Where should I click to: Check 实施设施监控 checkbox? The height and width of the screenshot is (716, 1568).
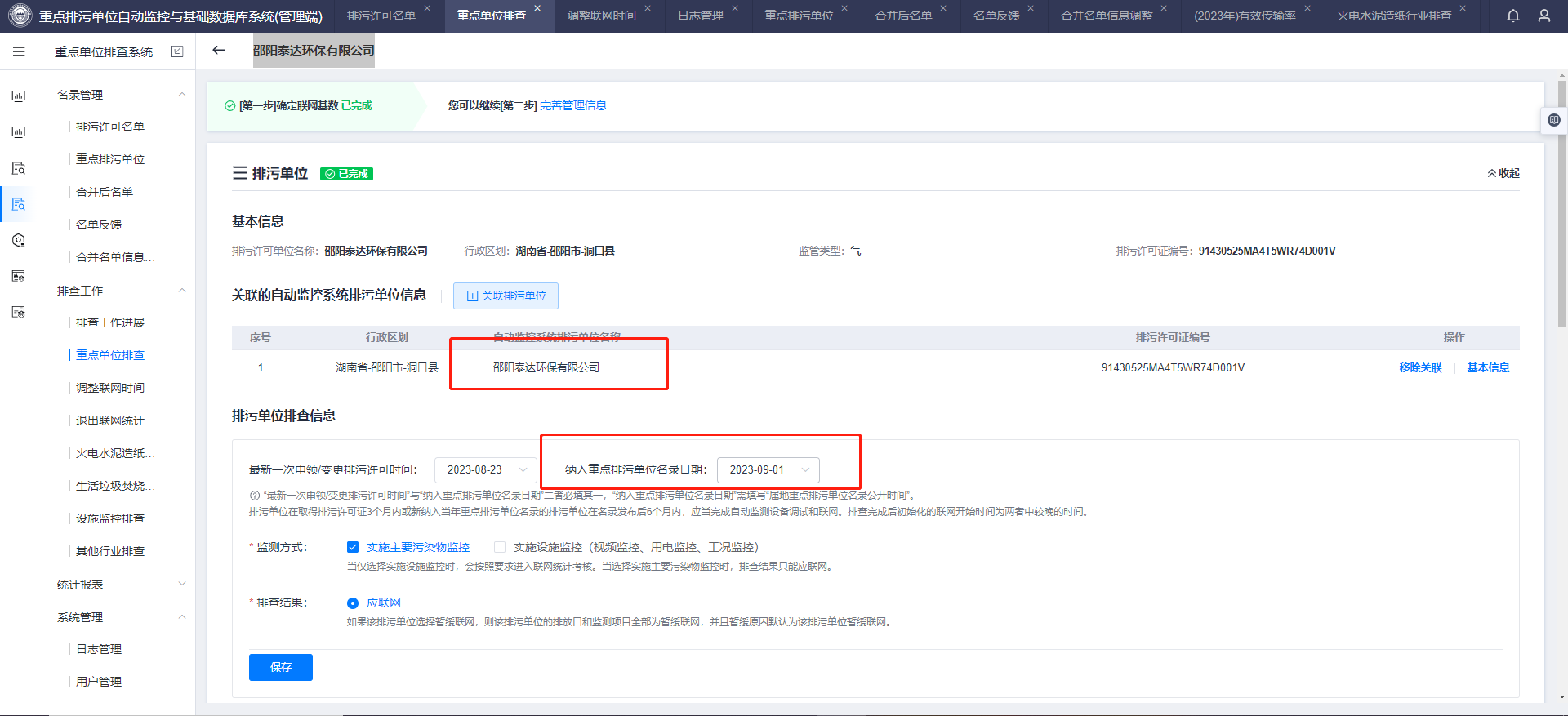(500, 547)
